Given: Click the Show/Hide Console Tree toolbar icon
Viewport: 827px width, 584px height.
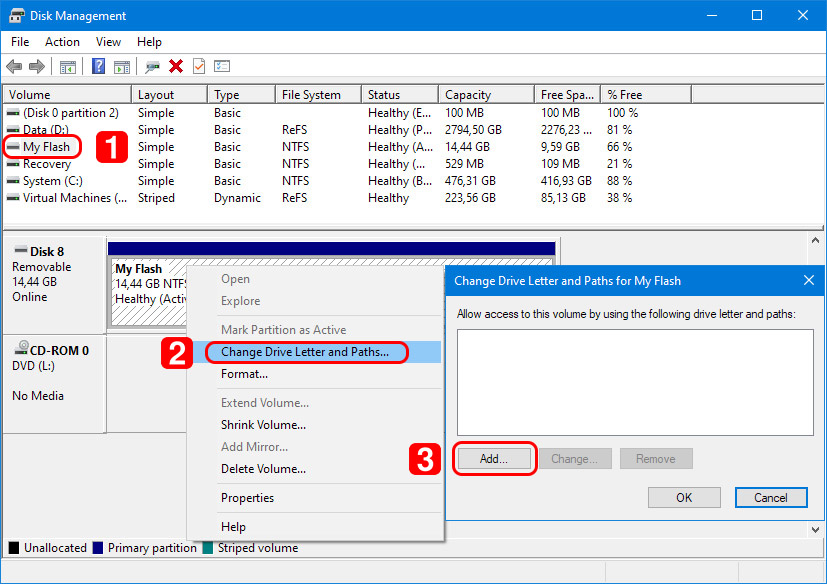Looking at the screenshot, I should coord(68,66).
